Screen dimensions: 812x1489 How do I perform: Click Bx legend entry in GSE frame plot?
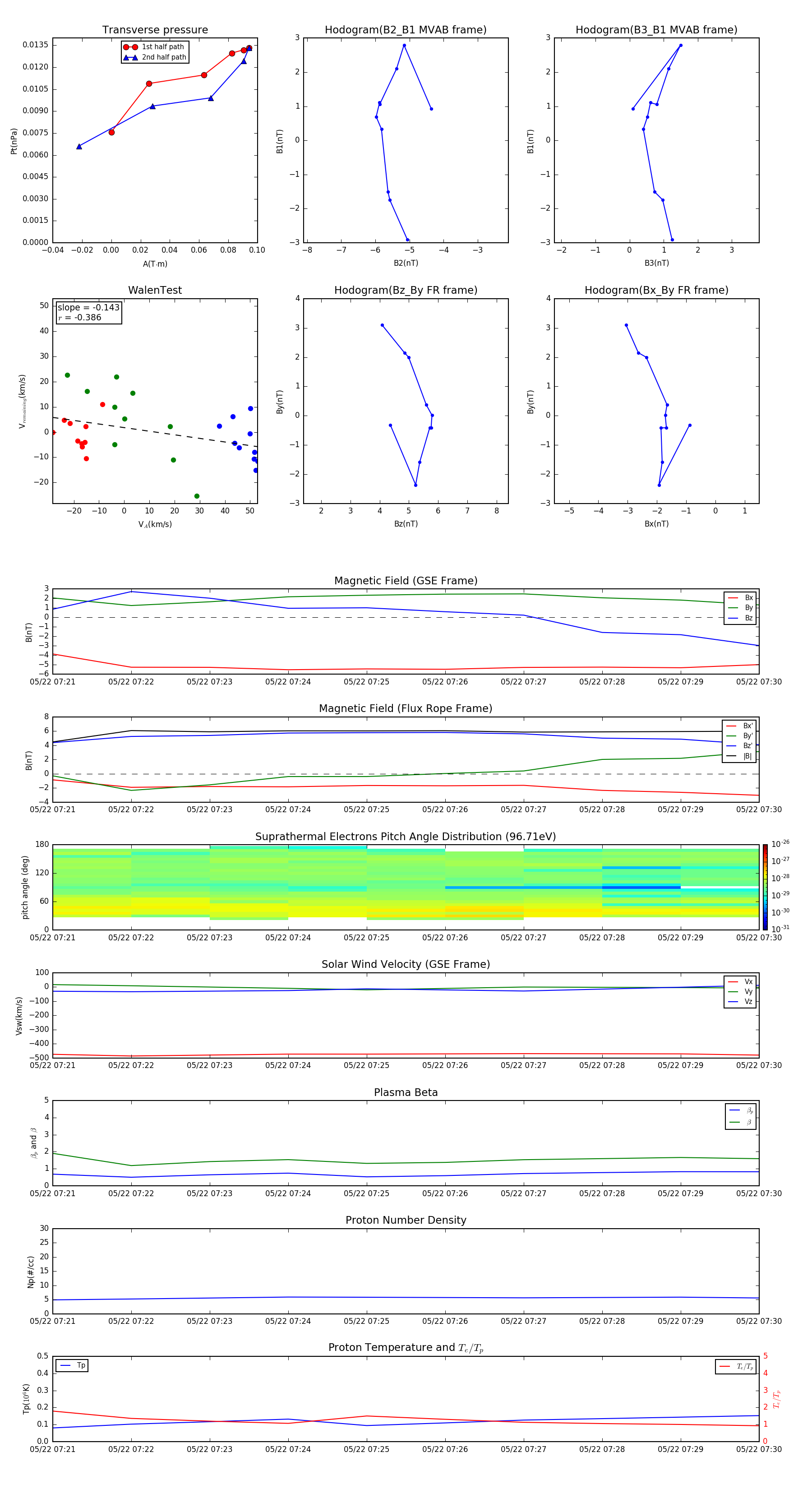740,598
